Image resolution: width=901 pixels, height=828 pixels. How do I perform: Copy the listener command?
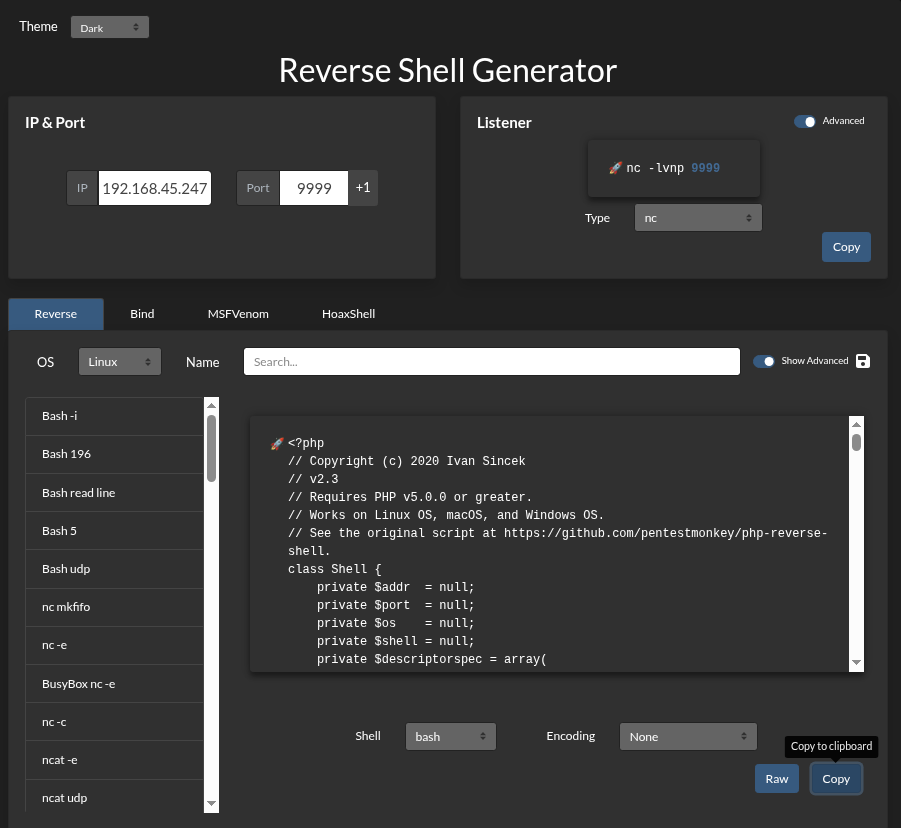coord(846,247)
